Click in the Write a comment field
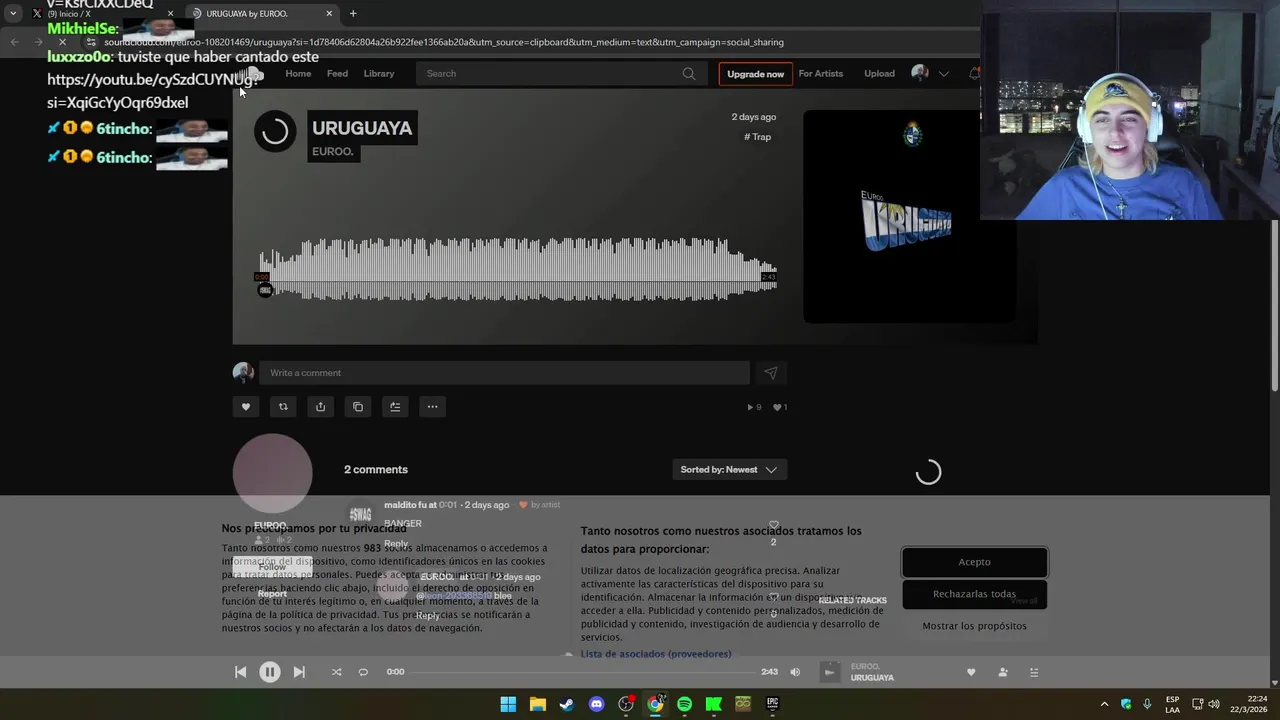 pyautogui.click(x=504, y=373)
